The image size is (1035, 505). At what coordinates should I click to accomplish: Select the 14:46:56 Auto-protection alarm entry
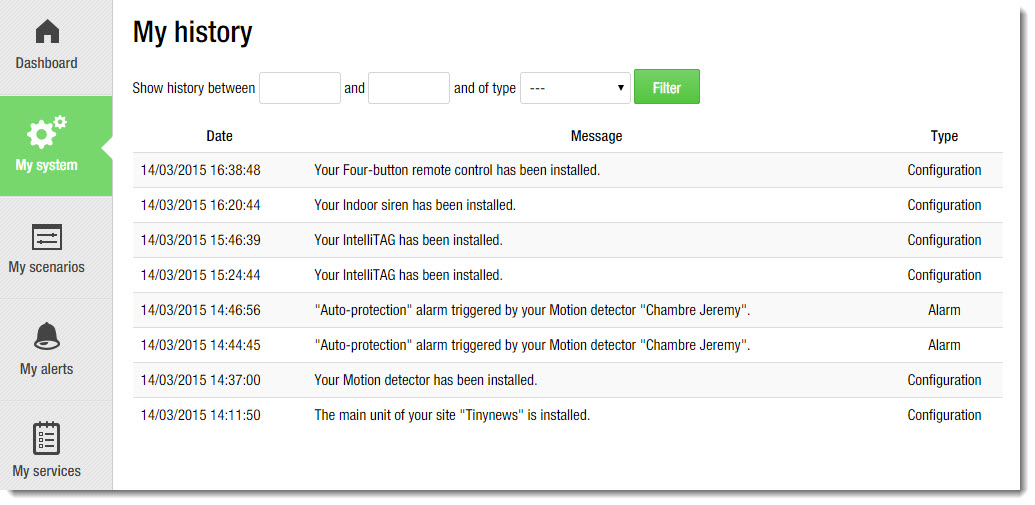(x=532, y=310)
